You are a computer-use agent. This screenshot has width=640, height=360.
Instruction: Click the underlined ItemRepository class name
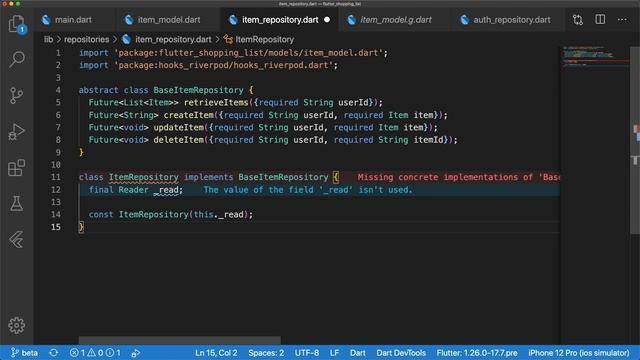coord(143,177)
